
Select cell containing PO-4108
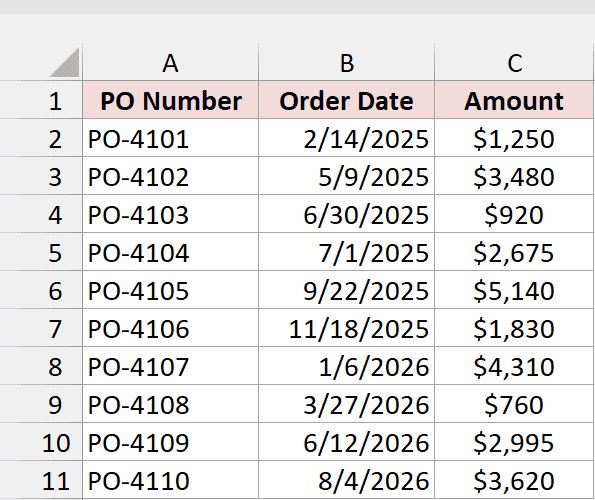click(x=170, y=404)
